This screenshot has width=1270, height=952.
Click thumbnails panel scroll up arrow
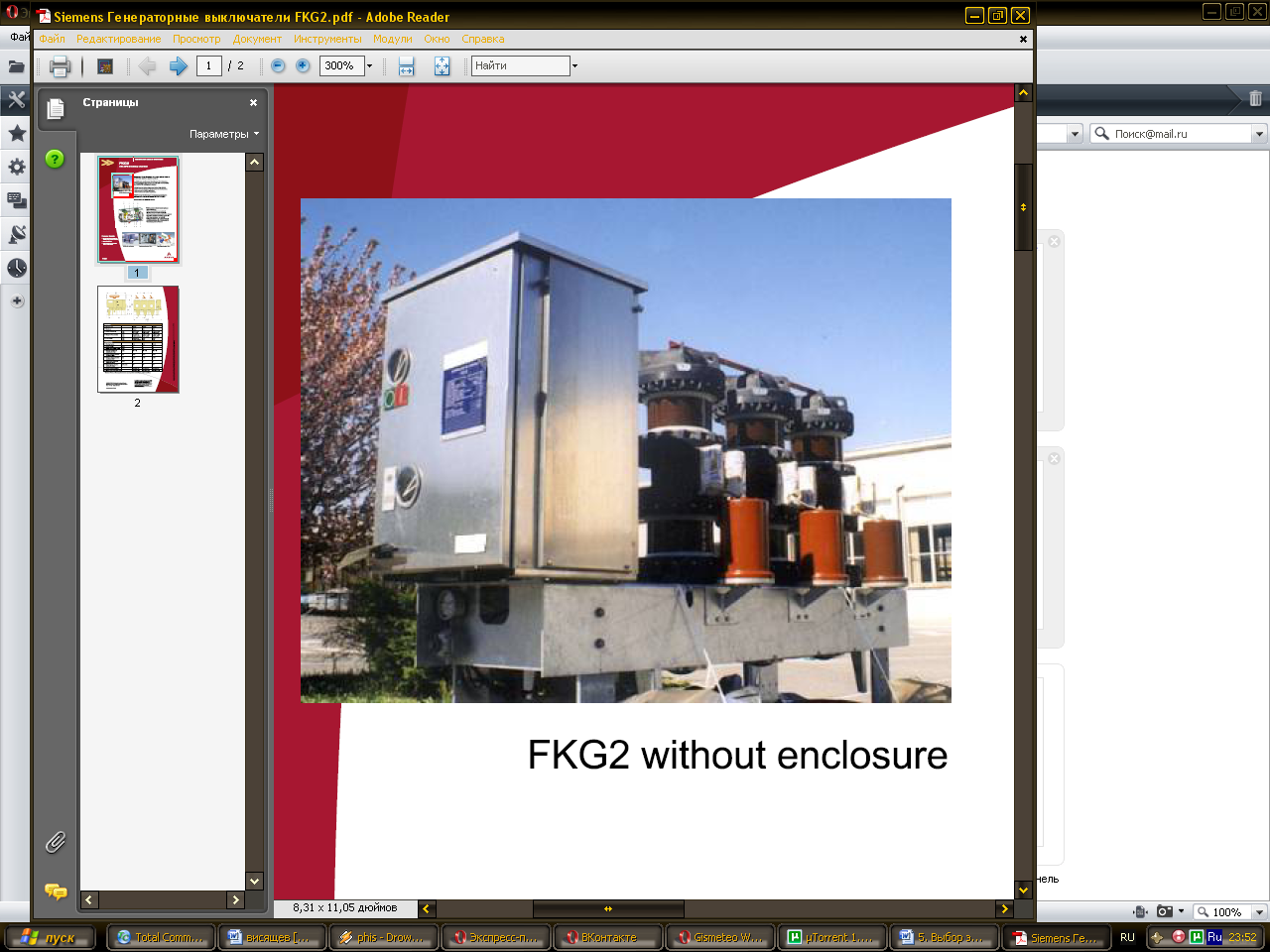pyautogui.click(x=255, y=162)
